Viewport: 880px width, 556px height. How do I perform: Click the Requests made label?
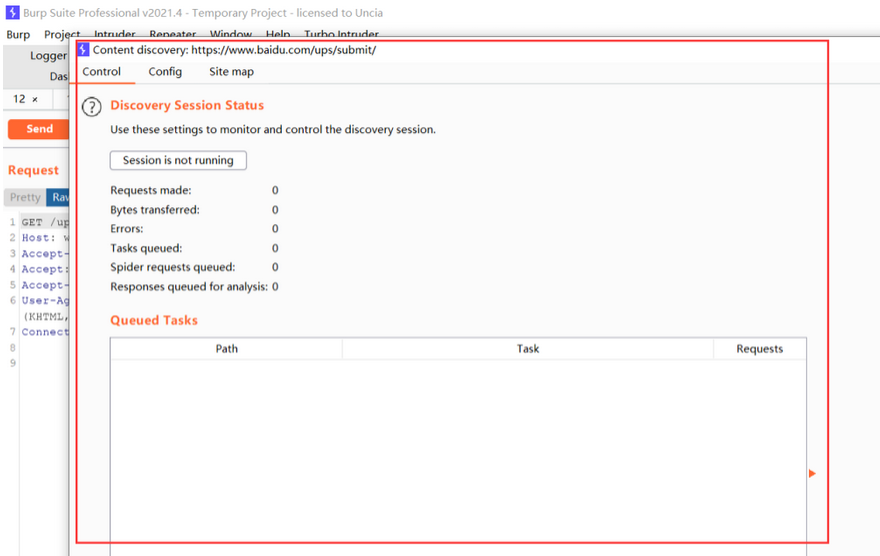(x=150, y=190)
